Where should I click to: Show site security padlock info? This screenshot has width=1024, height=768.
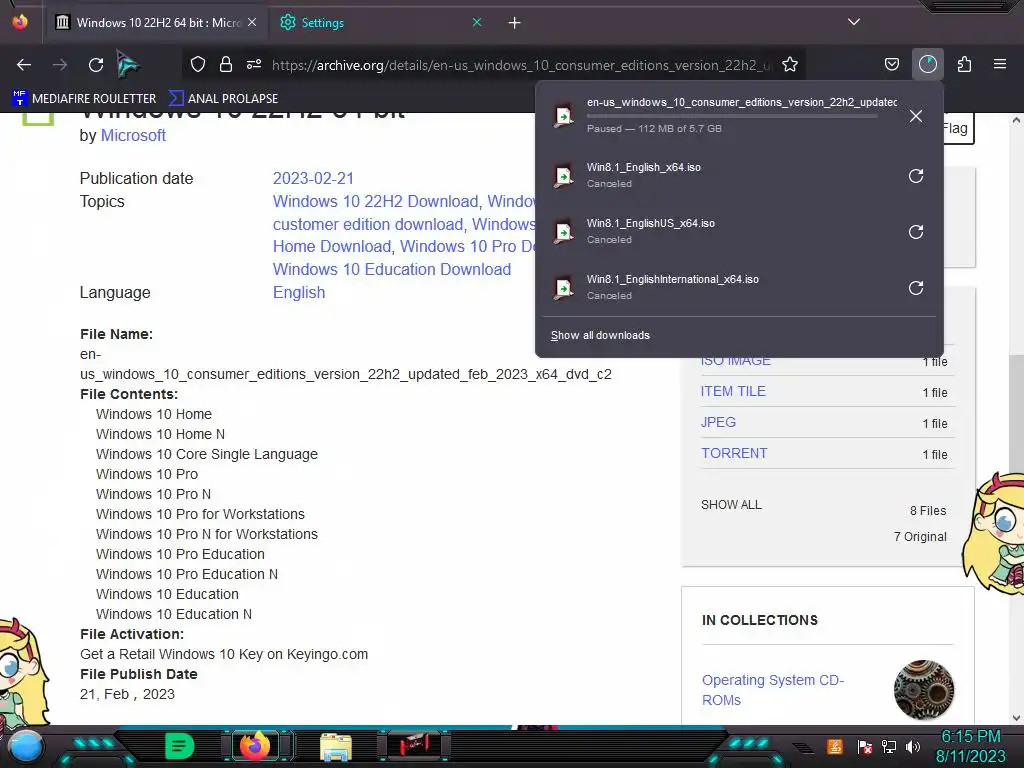[226, 64]
